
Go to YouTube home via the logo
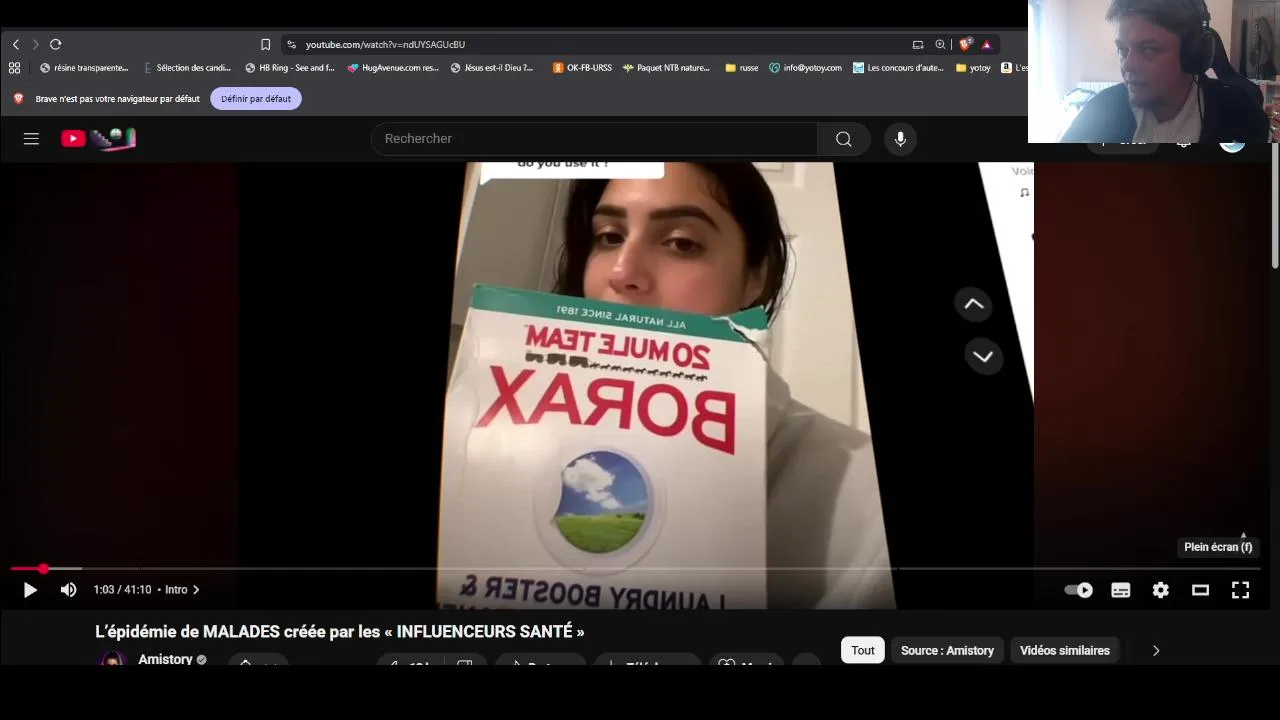tap(98, 139)
